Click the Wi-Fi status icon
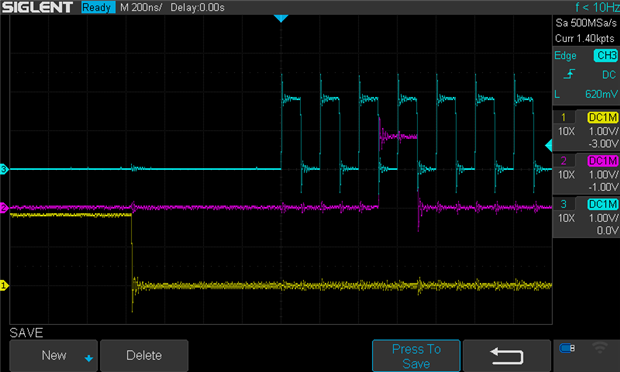The height and width of the screenshot is (372, 620). (600, 348)
